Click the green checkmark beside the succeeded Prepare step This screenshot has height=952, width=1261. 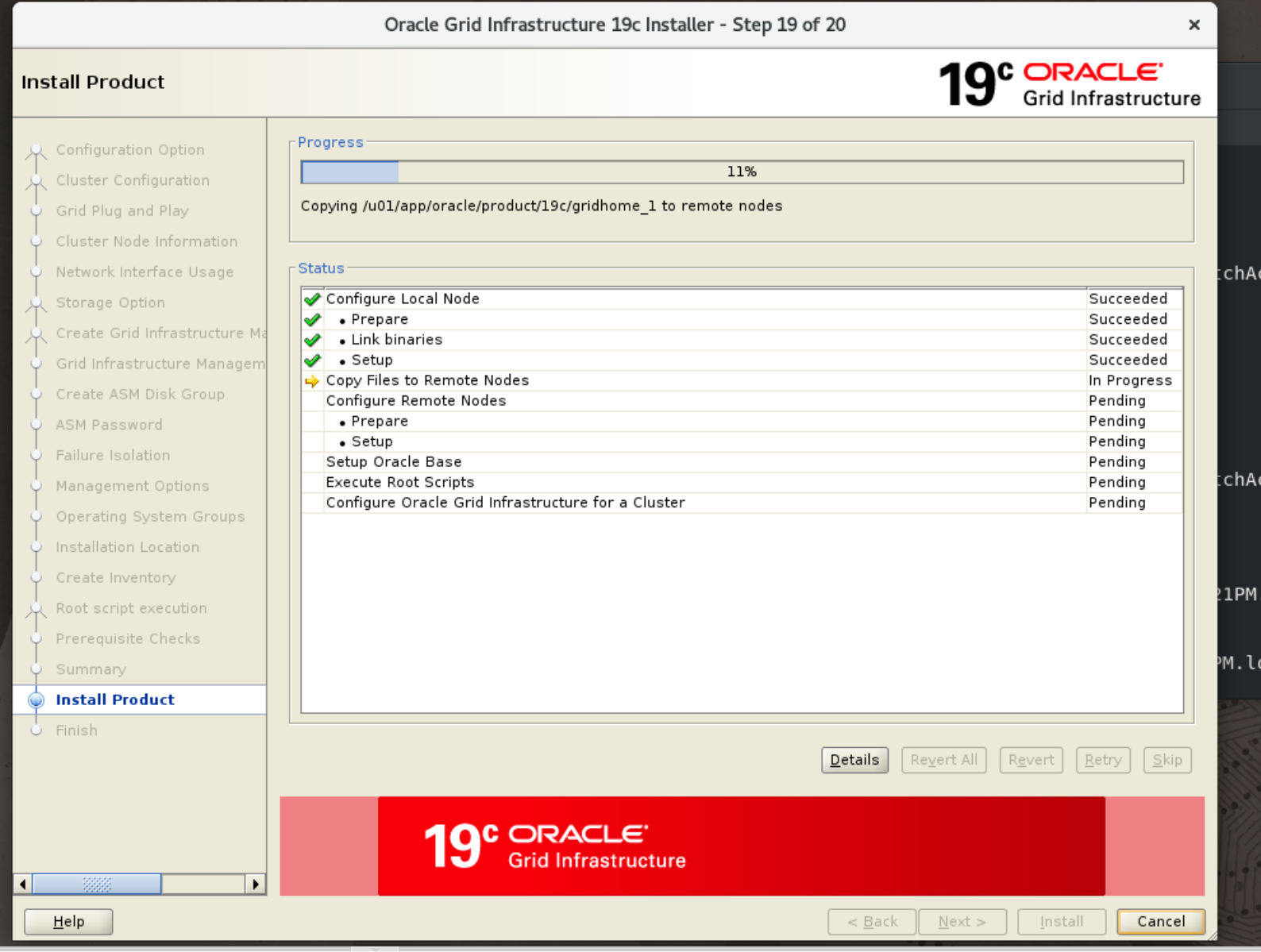[x=312, y=319]
